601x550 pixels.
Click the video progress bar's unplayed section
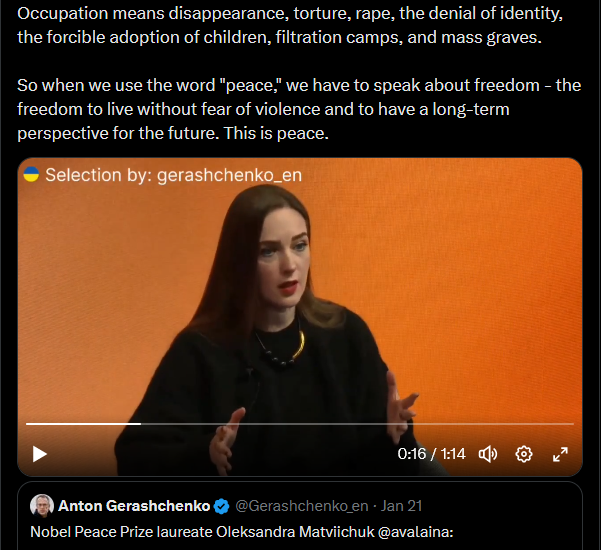357,424
